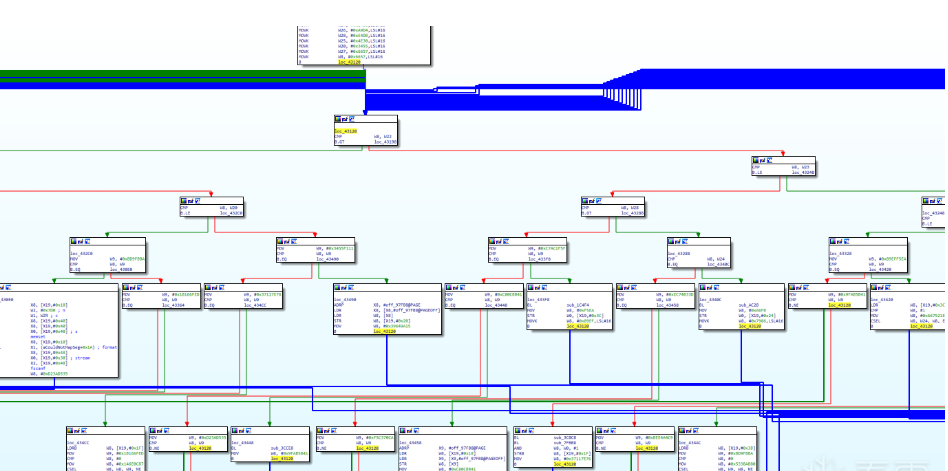The height and width of the screenshot is (471, 948).
Task: Click highlighted loc_43120 in the #0x97AD5B41 block
Action: coord(840,305)
